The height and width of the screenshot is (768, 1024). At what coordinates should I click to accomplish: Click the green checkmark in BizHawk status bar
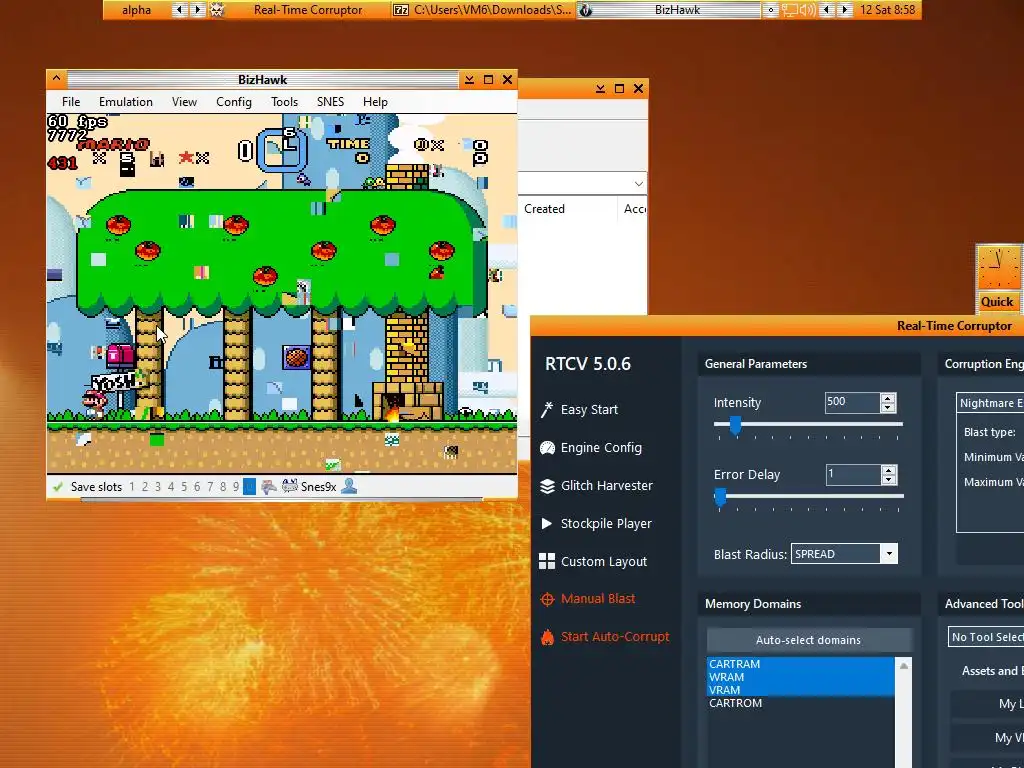coord(57,487)
